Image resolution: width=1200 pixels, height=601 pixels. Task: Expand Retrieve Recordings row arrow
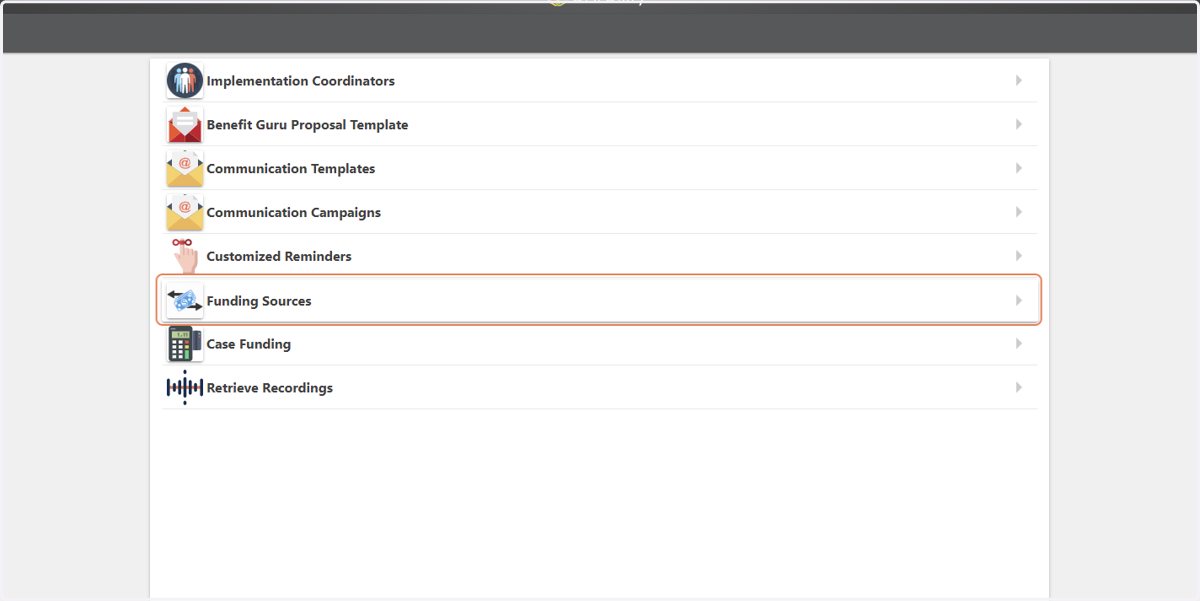1019,387
